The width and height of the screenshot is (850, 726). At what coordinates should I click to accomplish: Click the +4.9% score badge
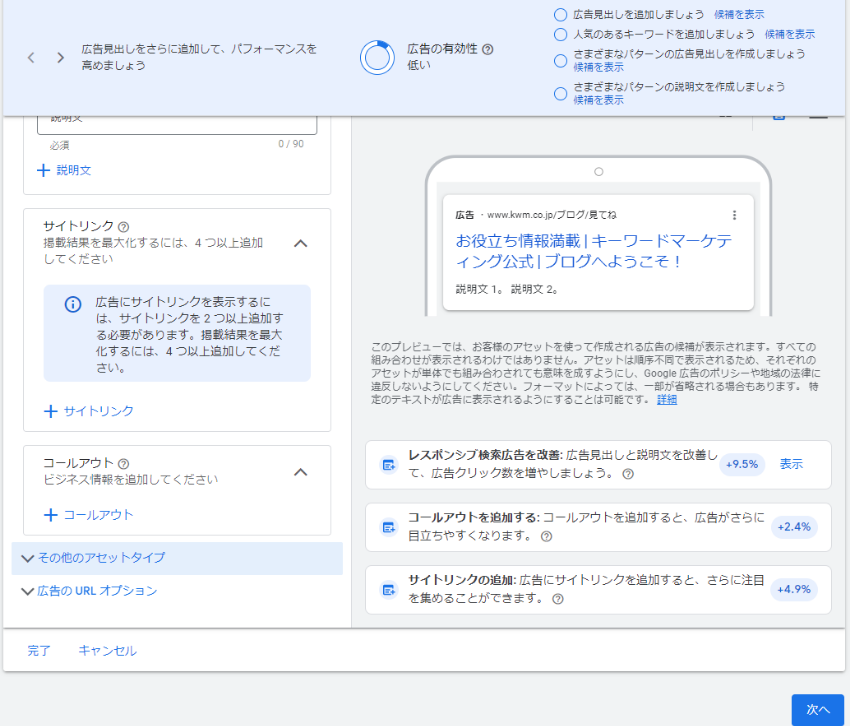pos(794,589)
